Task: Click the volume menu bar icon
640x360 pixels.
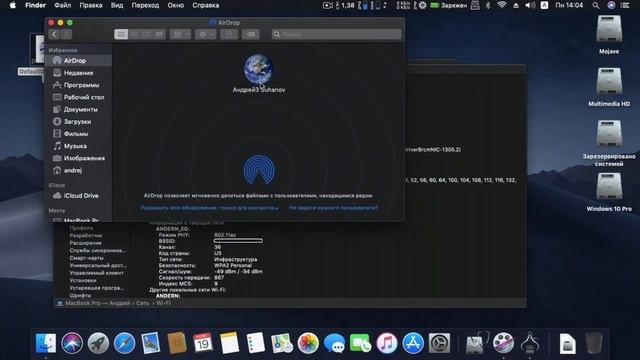Action: click(x=530, y=5)
